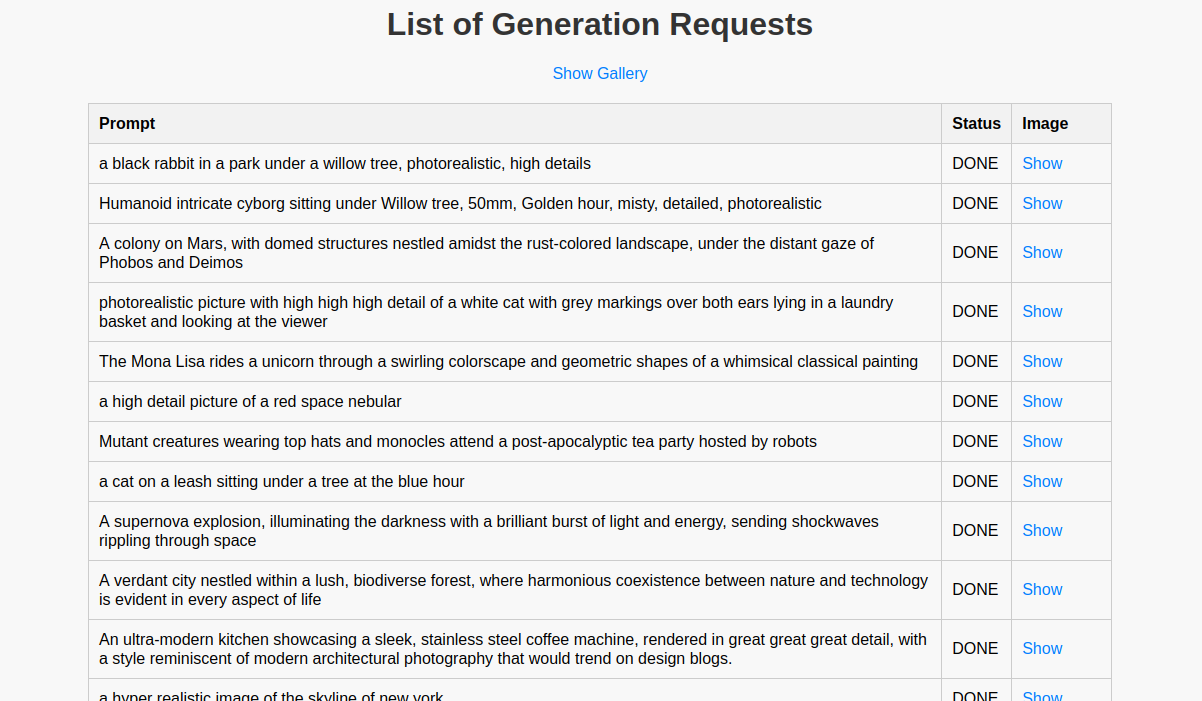Show image for red space nebular prompt
1202x701 pixels.
[x=1042, y=401]
